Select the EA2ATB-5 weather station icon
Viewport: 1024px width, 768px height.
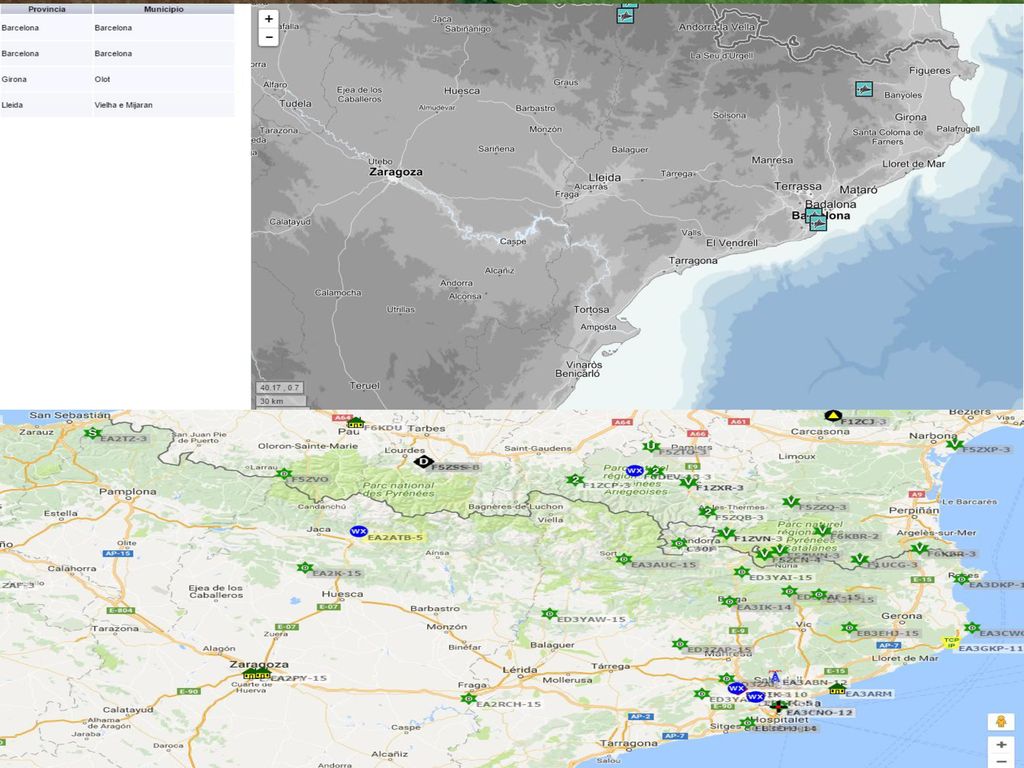[359, 532]
